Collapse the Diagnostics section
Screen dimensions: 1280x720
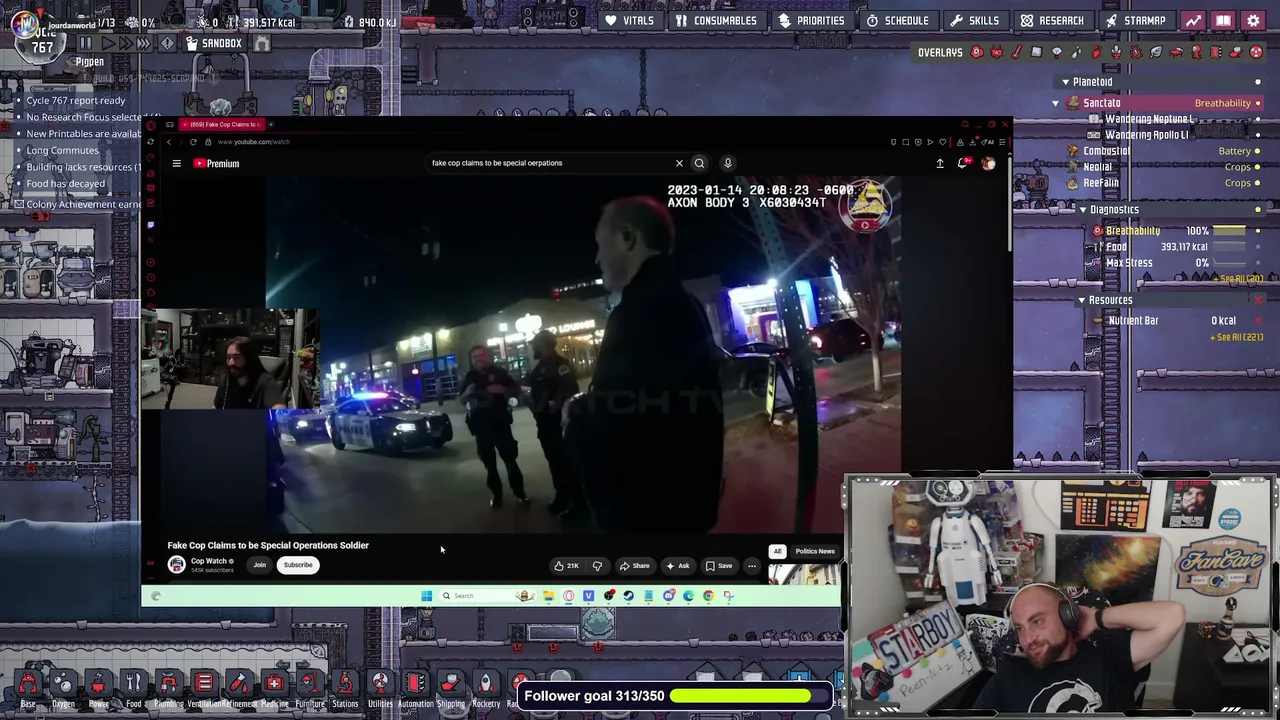pyautogui.click(x=1082, y=210)
